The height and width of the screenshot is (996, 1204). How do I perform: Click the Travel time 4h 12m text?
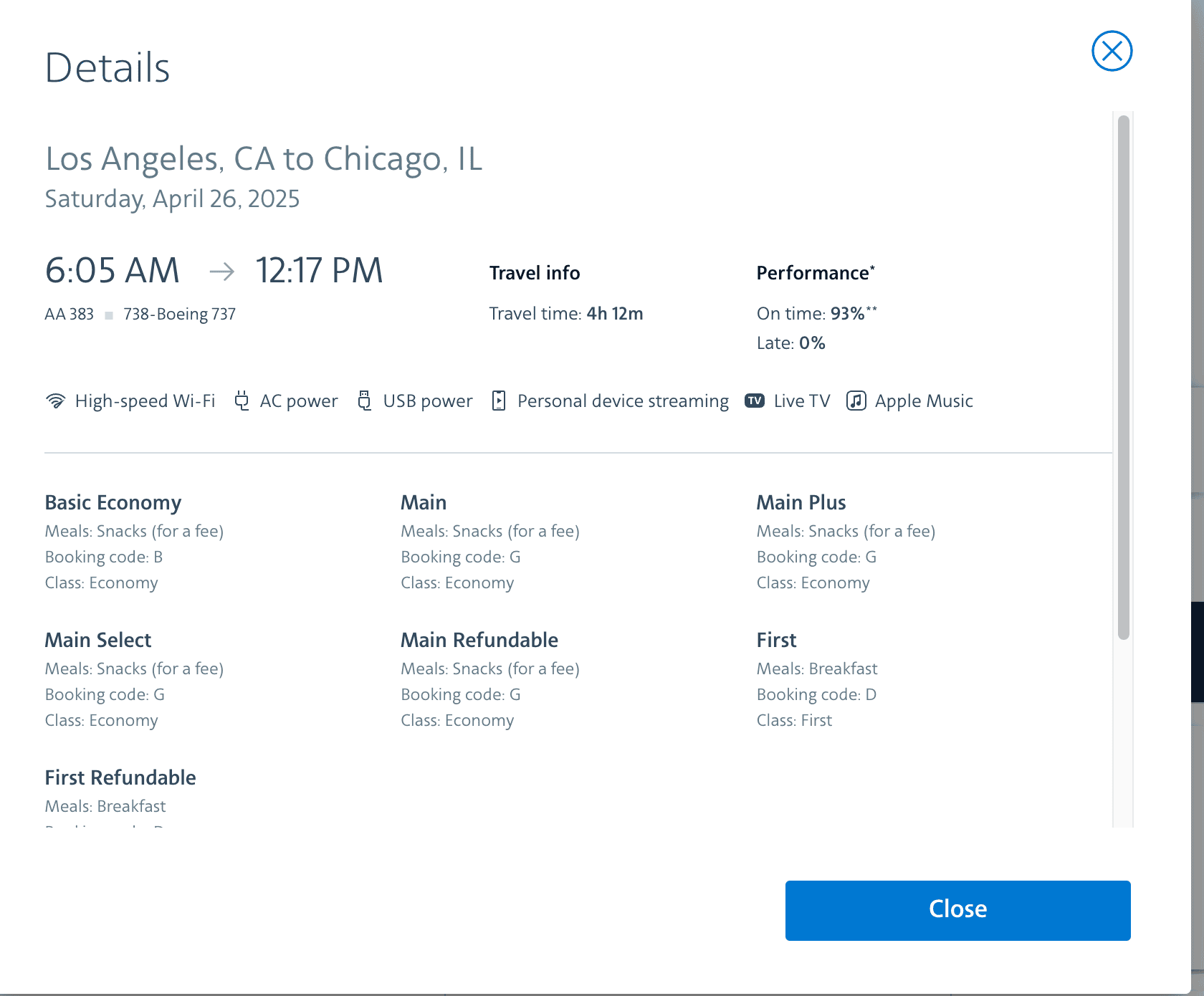[565, 314]
